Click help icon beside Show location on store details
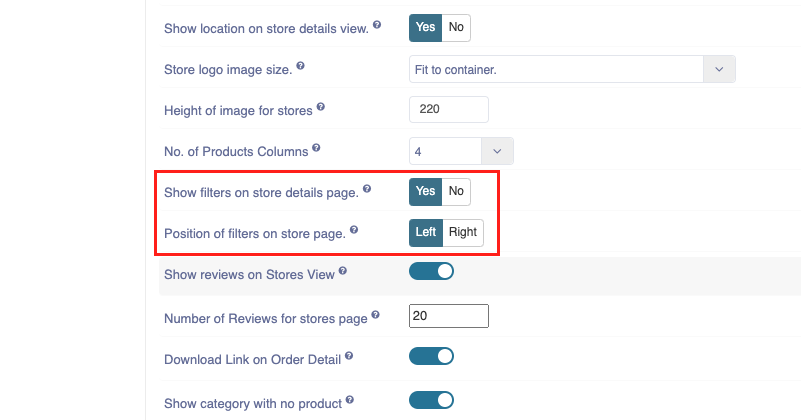801x420 pixels. point(377,25)
